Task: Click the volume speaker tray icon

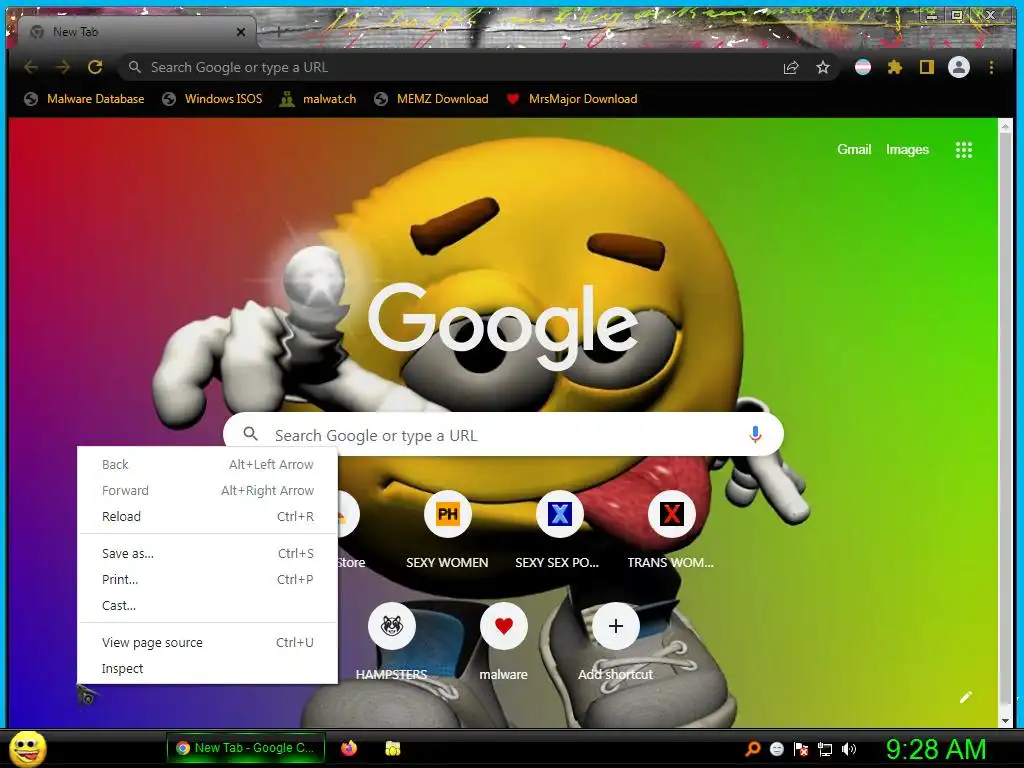Action: pos(849,749)
